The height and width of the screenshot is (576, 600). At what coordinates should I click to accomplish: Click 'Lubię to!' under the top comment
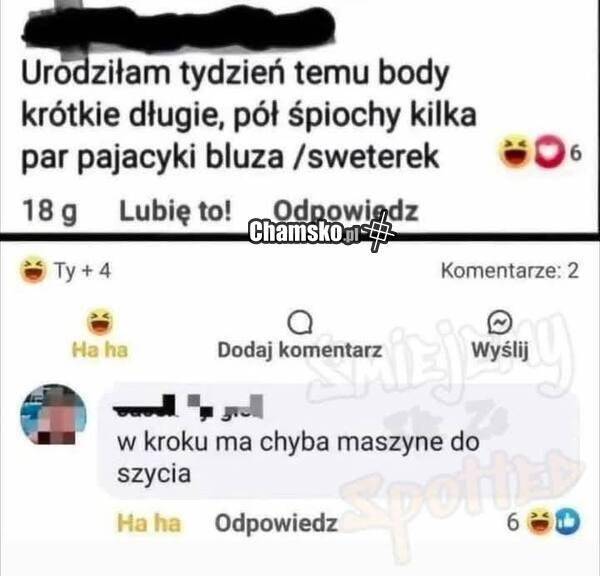pyautogui.click(x=176, y=211)
